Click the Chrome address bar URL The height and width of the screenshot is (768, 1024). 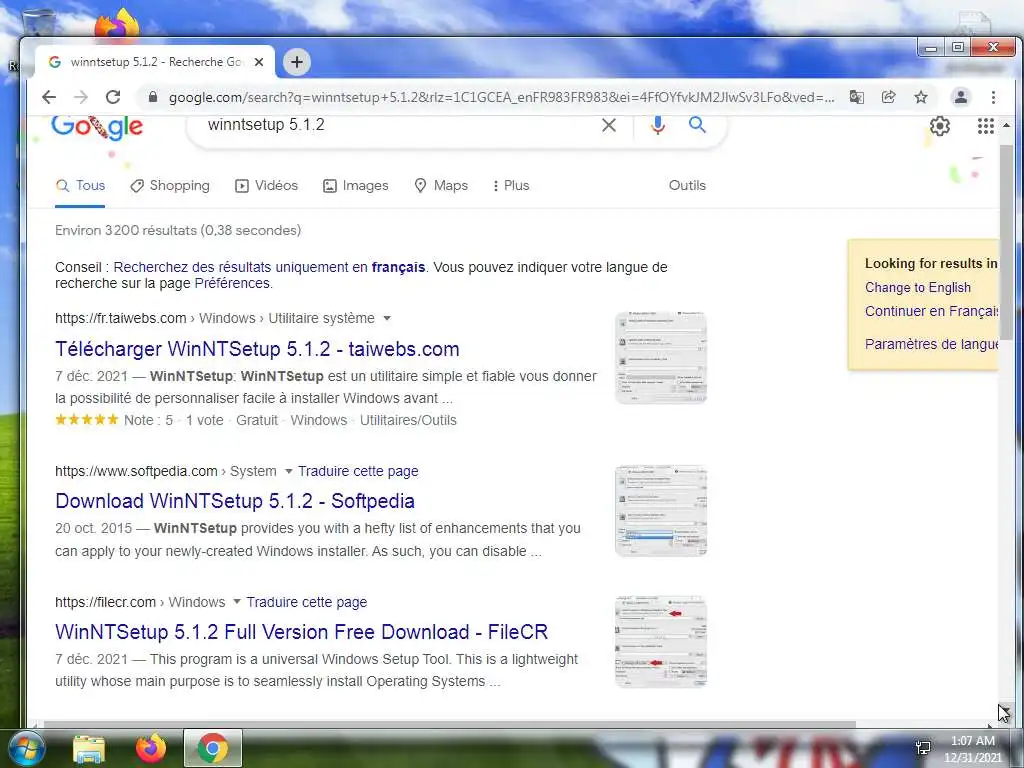(x=502, y=97)
